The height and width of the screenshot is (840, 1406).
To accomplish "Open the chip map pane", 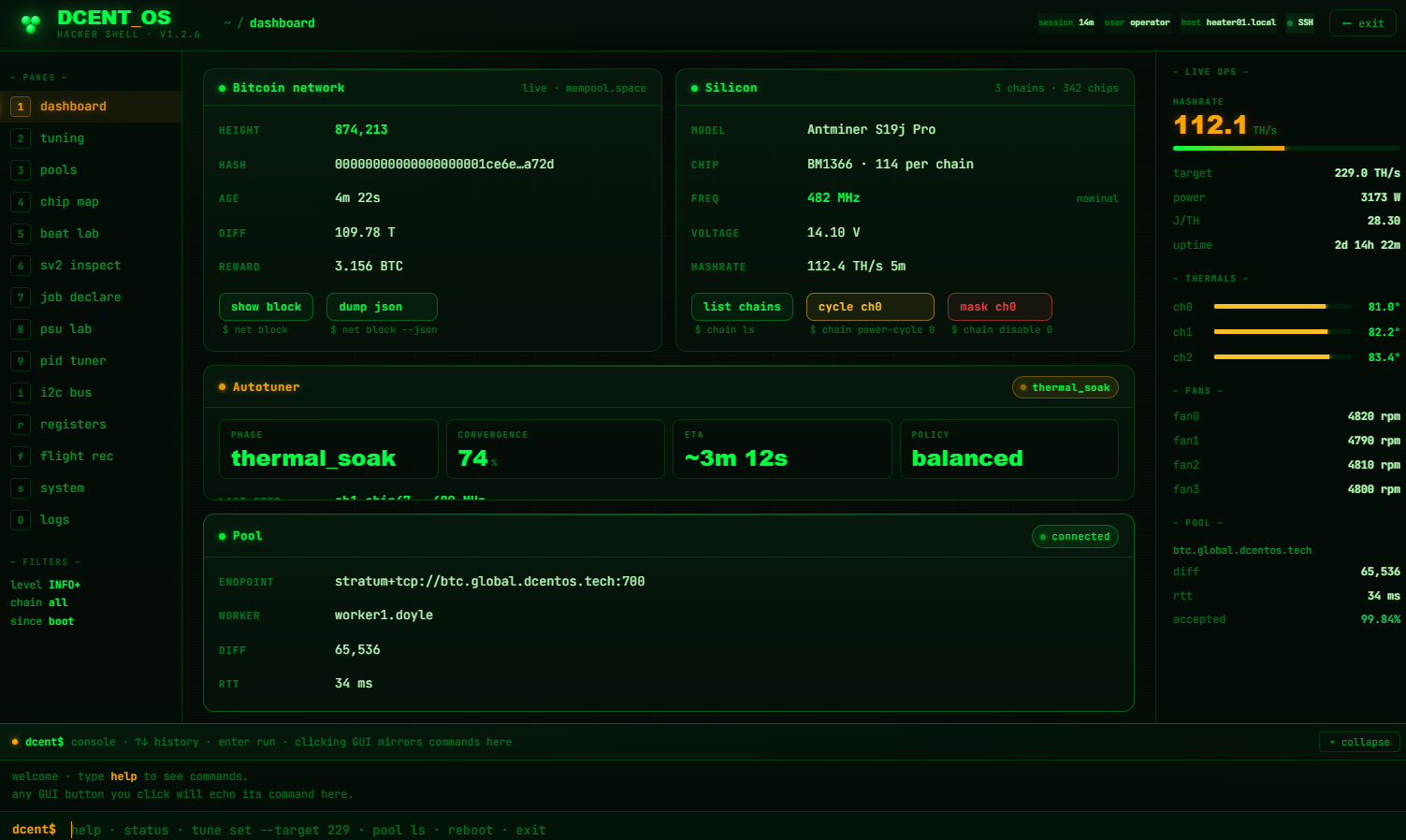I will (x=91, y=202).
